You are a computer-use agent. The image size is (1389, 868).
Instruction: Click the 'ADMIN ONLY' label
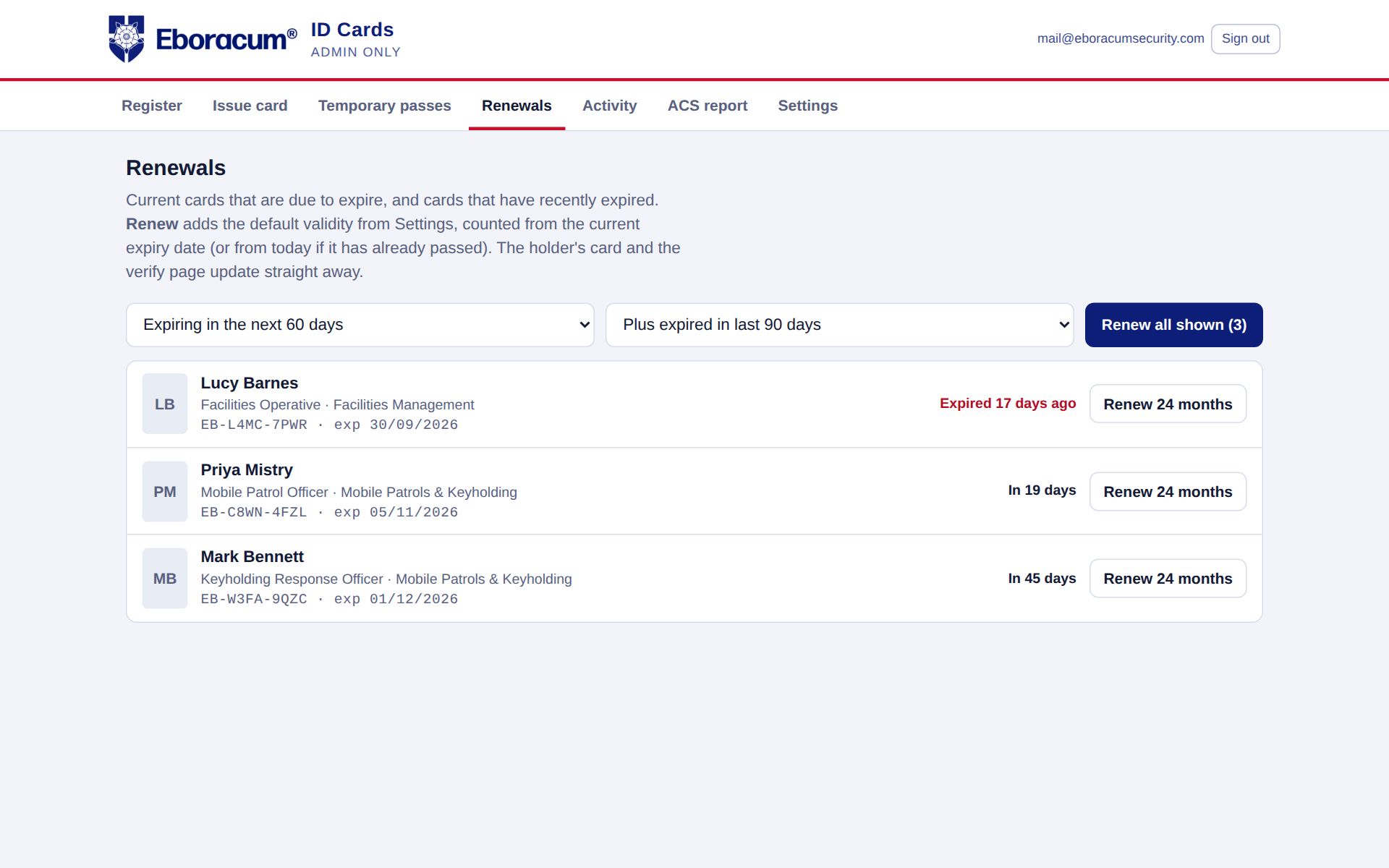pos(356,52)
